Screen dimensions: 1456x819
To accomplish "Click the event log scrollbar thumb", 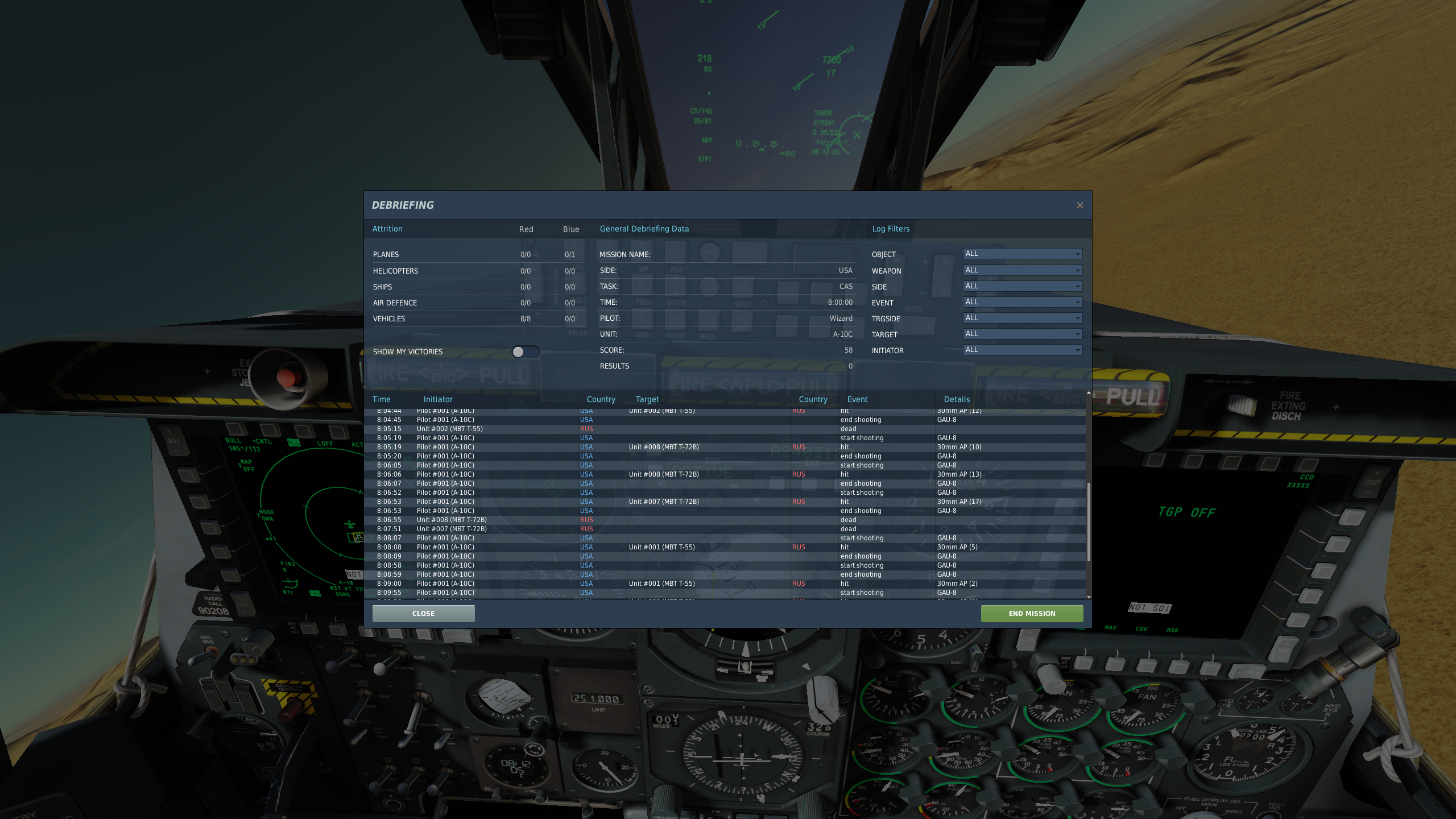I will tap(1089, 521).
